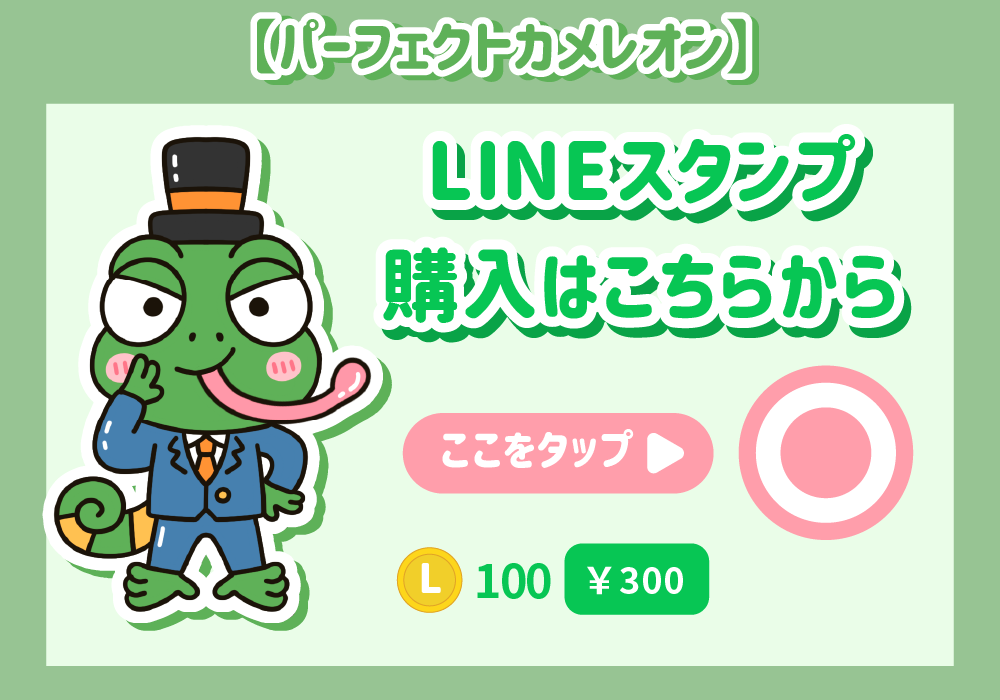
Task: Click the 100 coin price text
Action: coord(513,581)
